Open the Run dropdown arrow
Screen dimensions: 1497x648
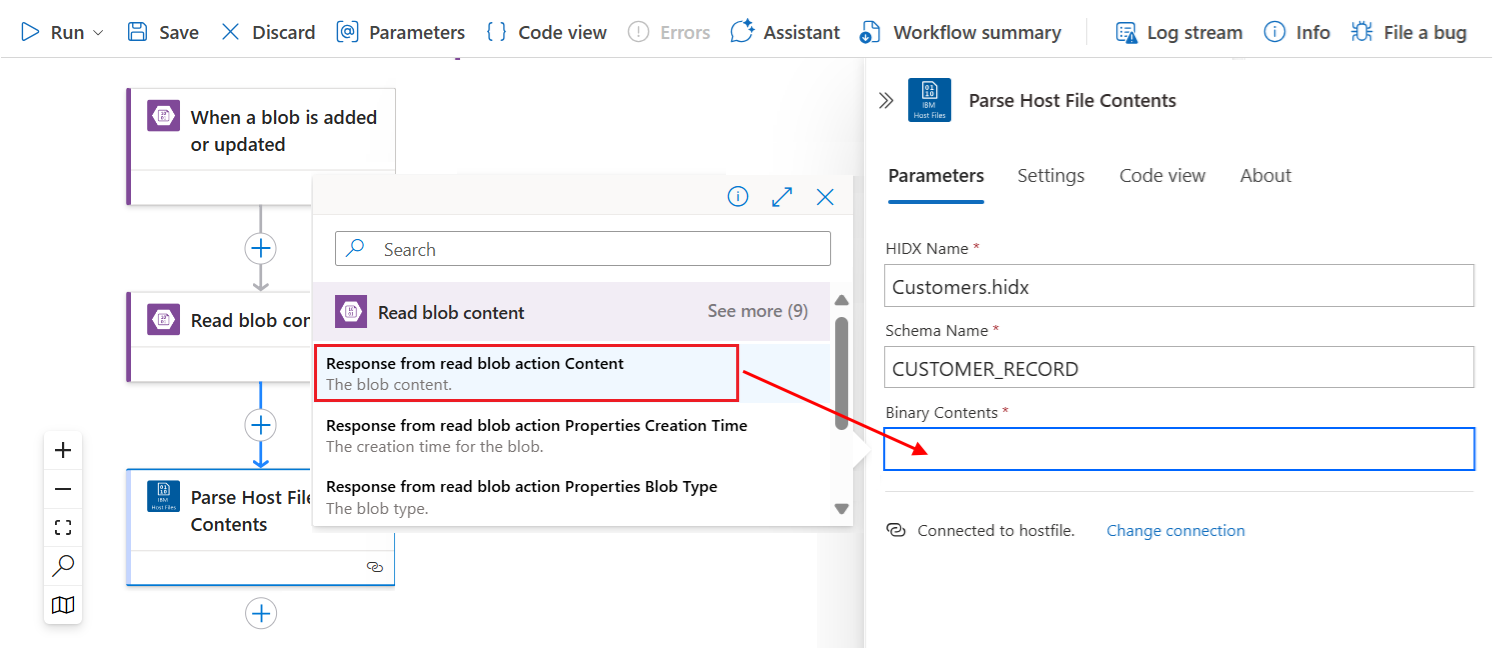[x=98, y=33]
